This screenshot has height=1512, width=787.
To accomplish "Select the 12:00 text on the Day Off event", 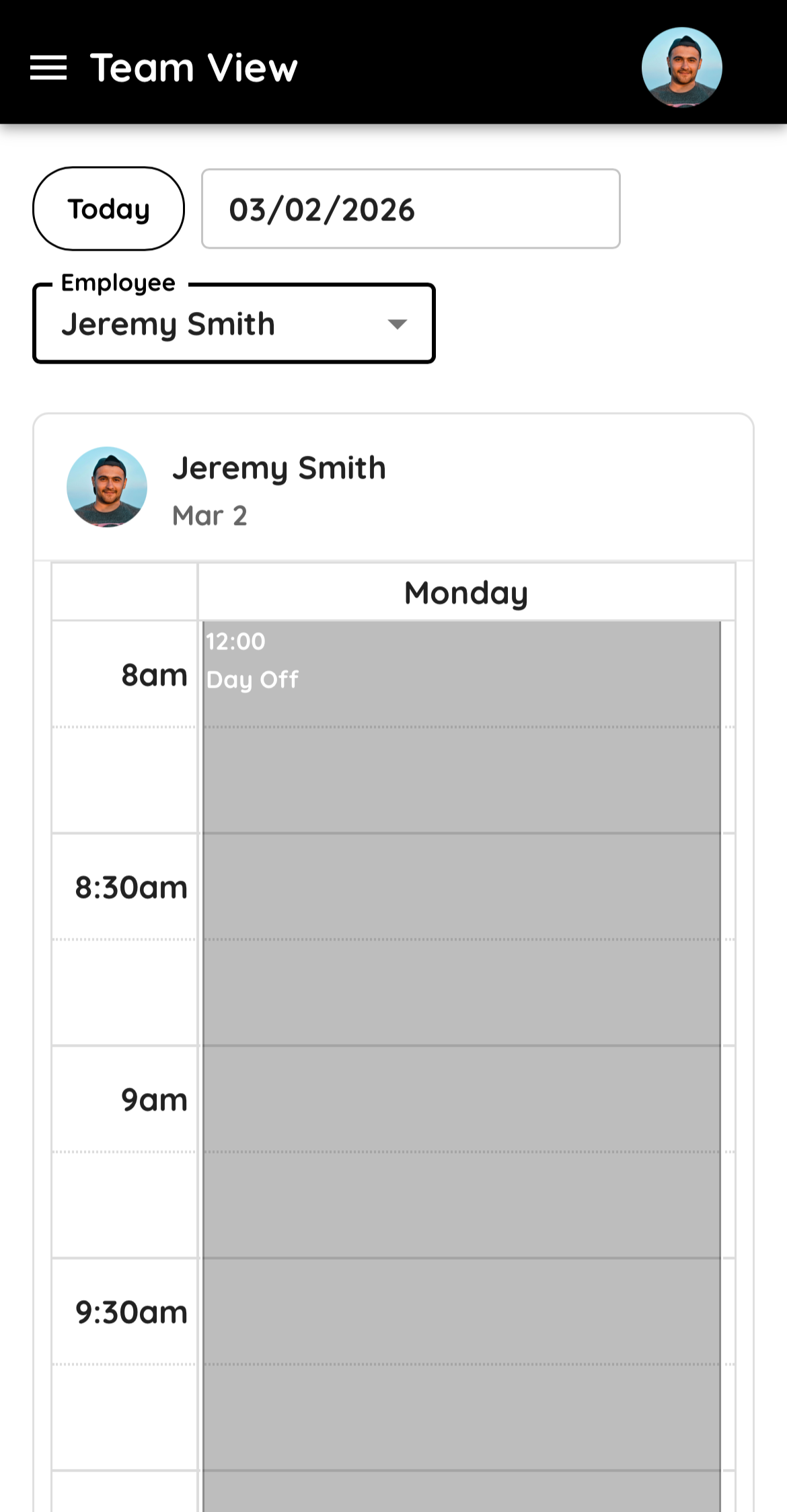I will click(x=235, y=642).
